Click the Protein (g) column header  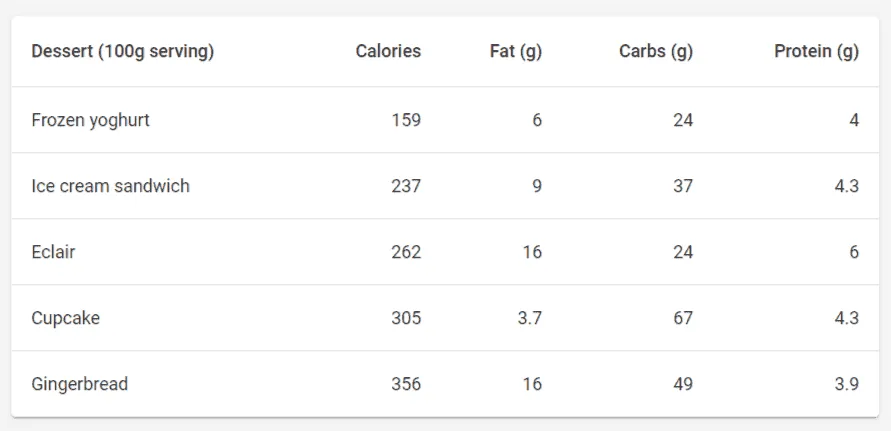[x=816, y=52]
